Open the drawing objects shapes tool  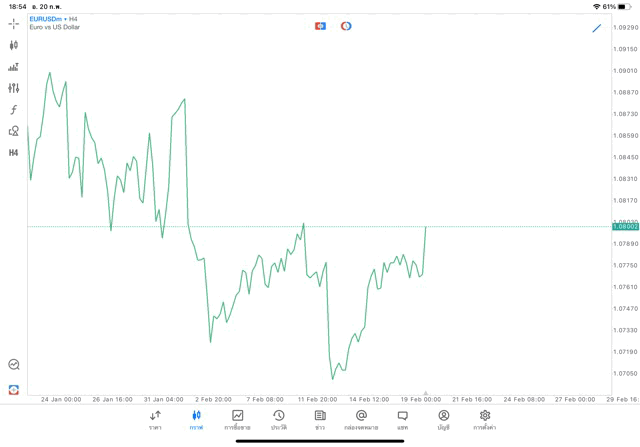pyautogui.click(x=13, y=131)
